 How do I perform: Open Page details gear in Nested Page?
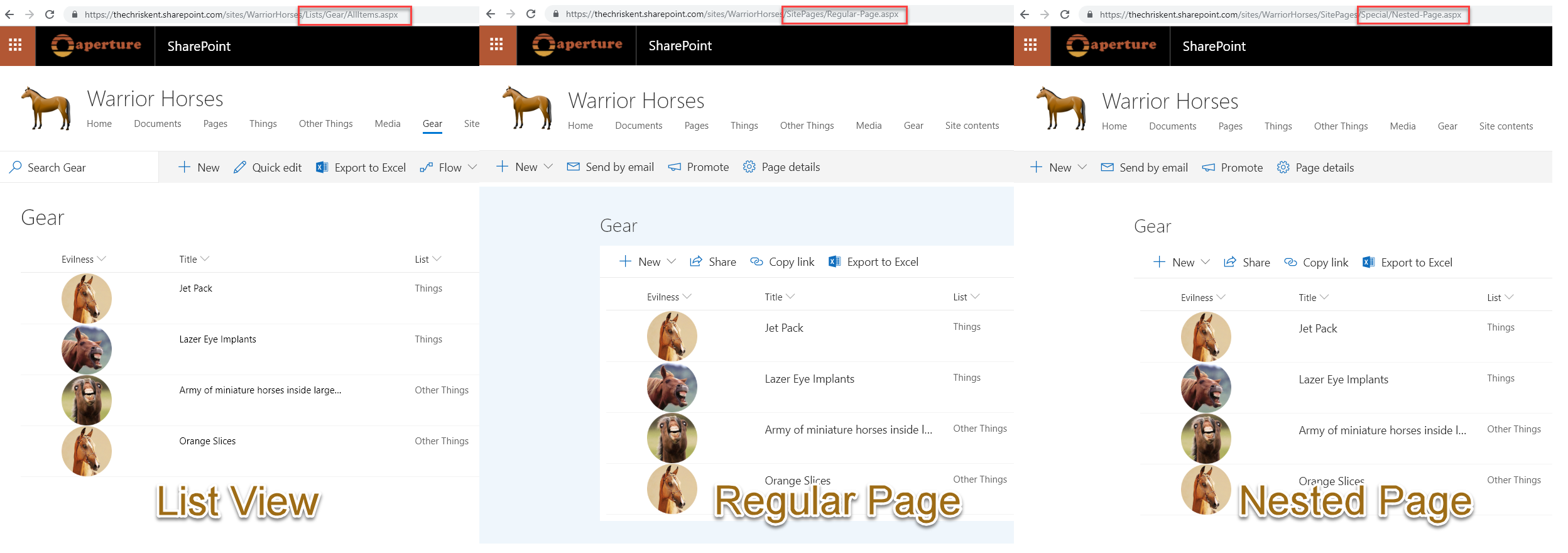(1315, 167)
